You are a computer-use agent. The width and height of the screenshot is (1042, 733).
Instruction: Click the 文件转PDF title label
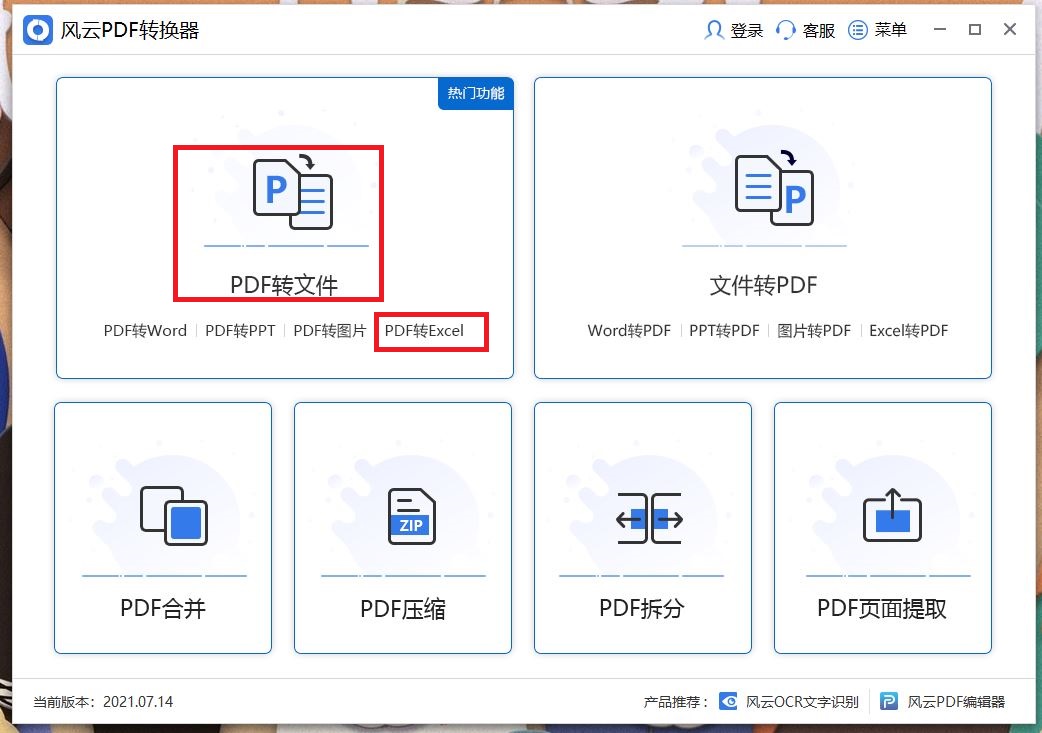(763, 285)
